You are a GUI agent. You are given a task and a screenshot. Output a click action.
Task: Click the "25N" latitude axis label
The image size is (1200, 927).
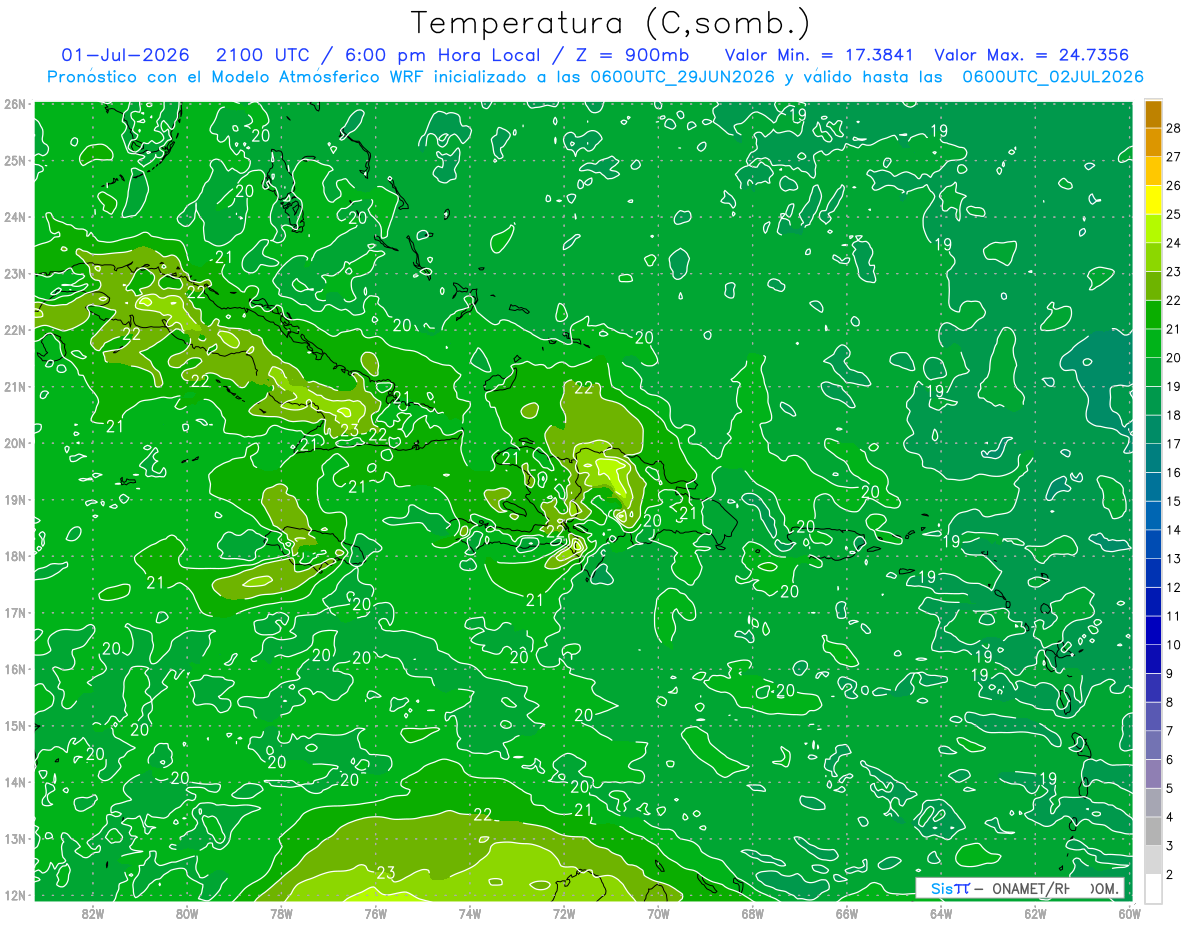pyautogui.click(x=14, y=160)
